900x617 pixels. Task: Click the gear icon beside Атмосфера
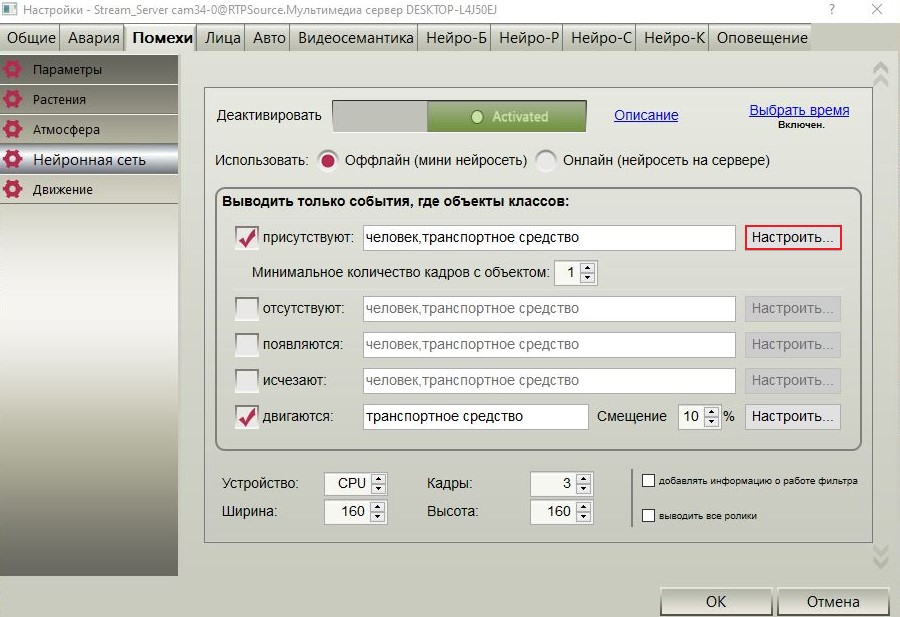click(13, 129)
